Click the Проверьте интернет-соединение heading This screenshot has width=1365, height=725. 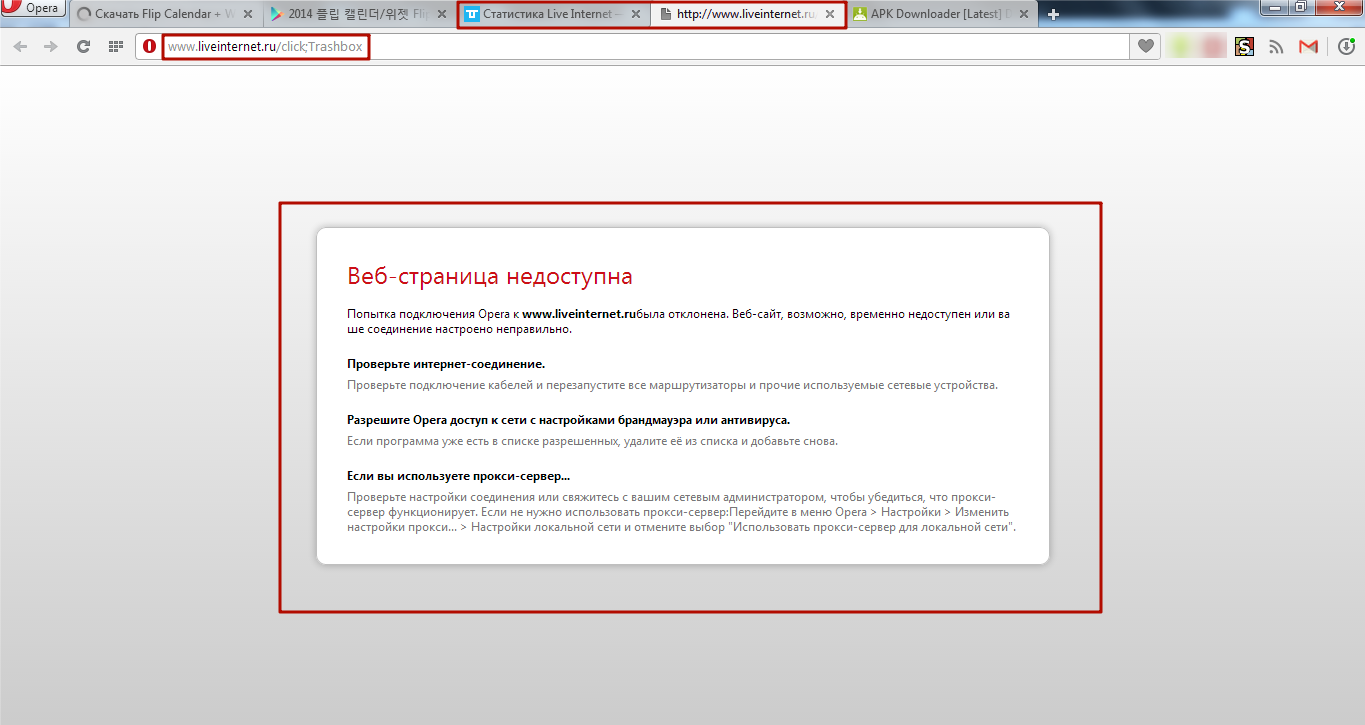pos(446,364)
